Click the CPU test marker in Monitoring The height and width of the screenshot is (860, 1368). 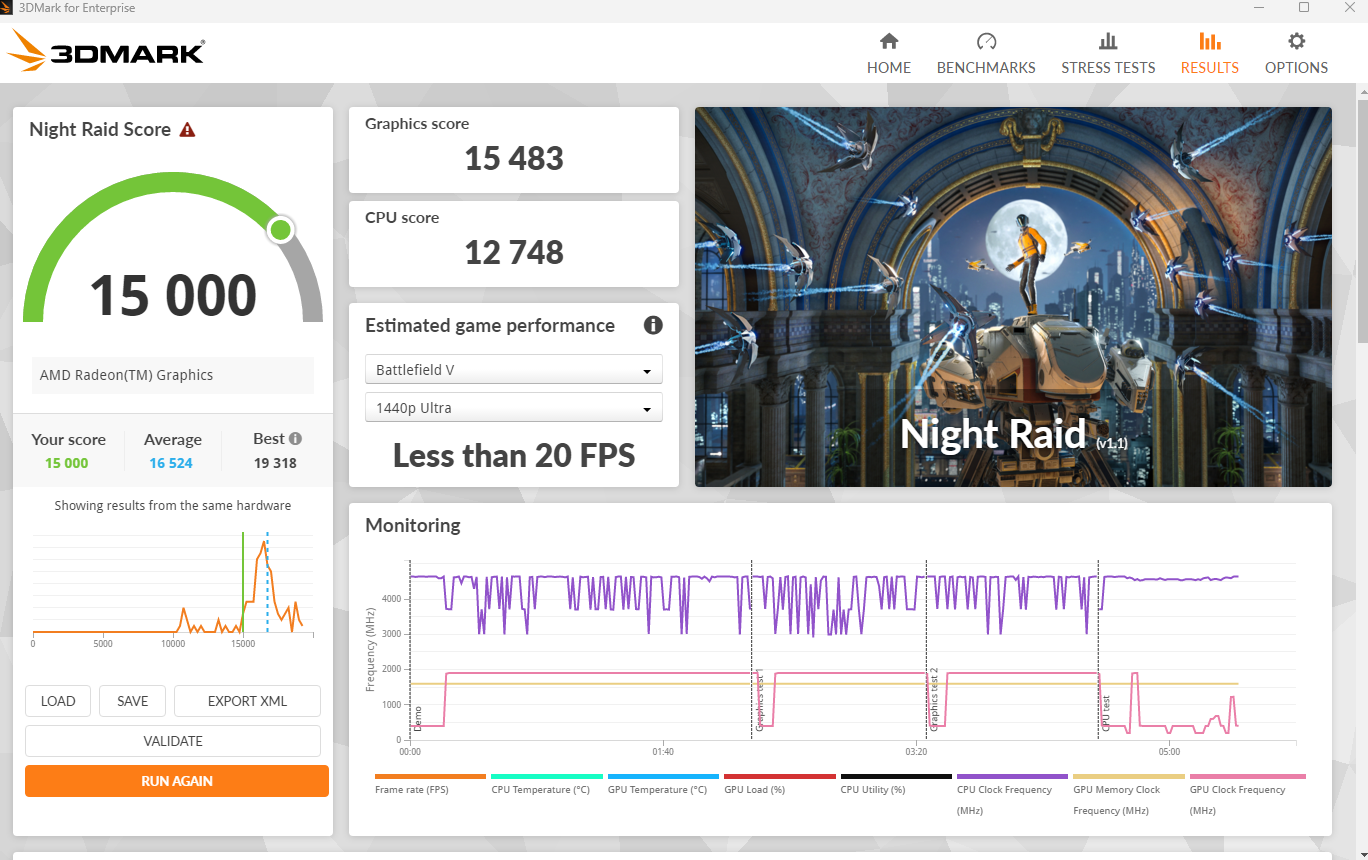pyautogui.click(x=1107, y=713)
